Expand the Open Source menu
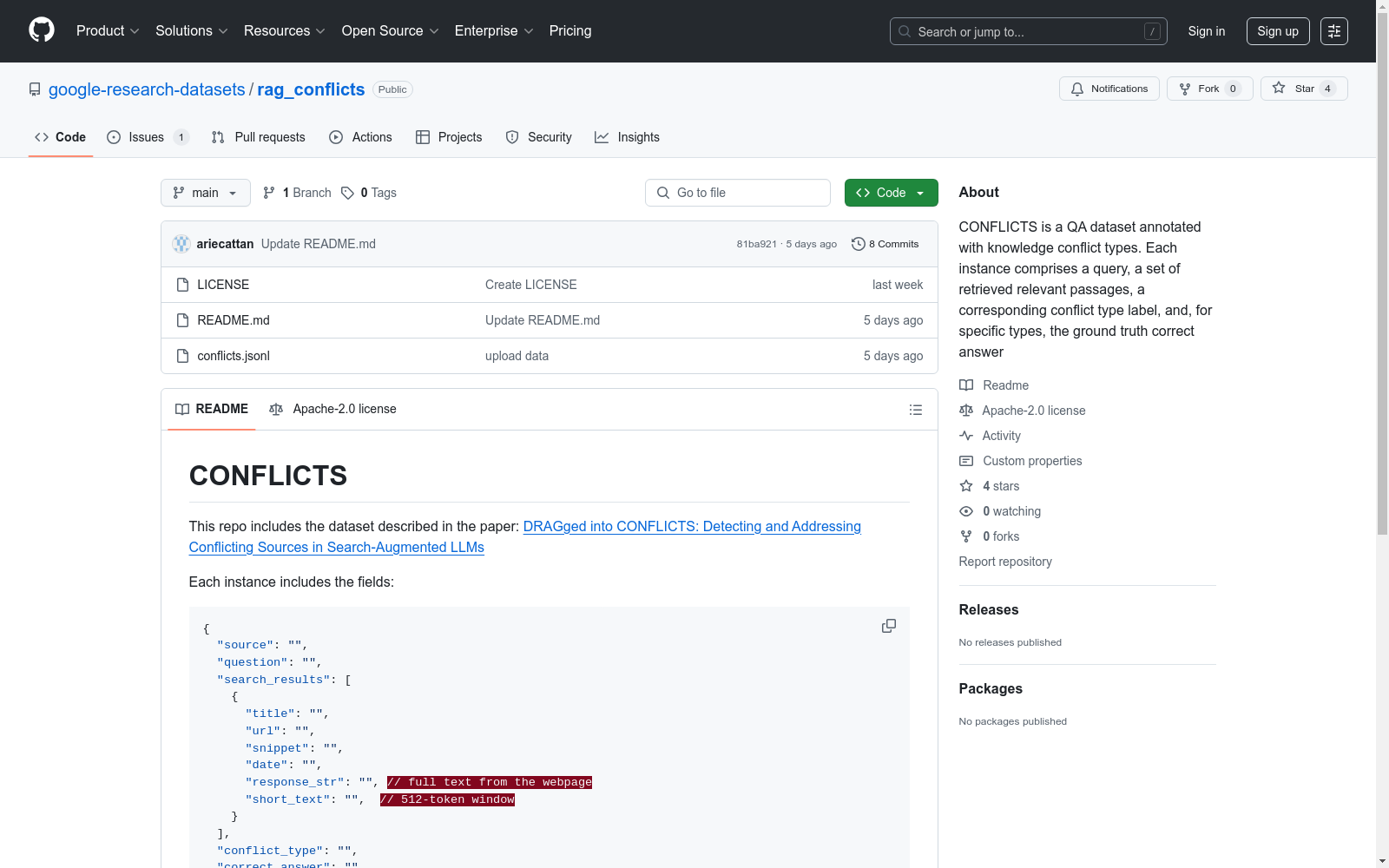The height and width of the screenshot is (868, 1389). pos(390,31)
